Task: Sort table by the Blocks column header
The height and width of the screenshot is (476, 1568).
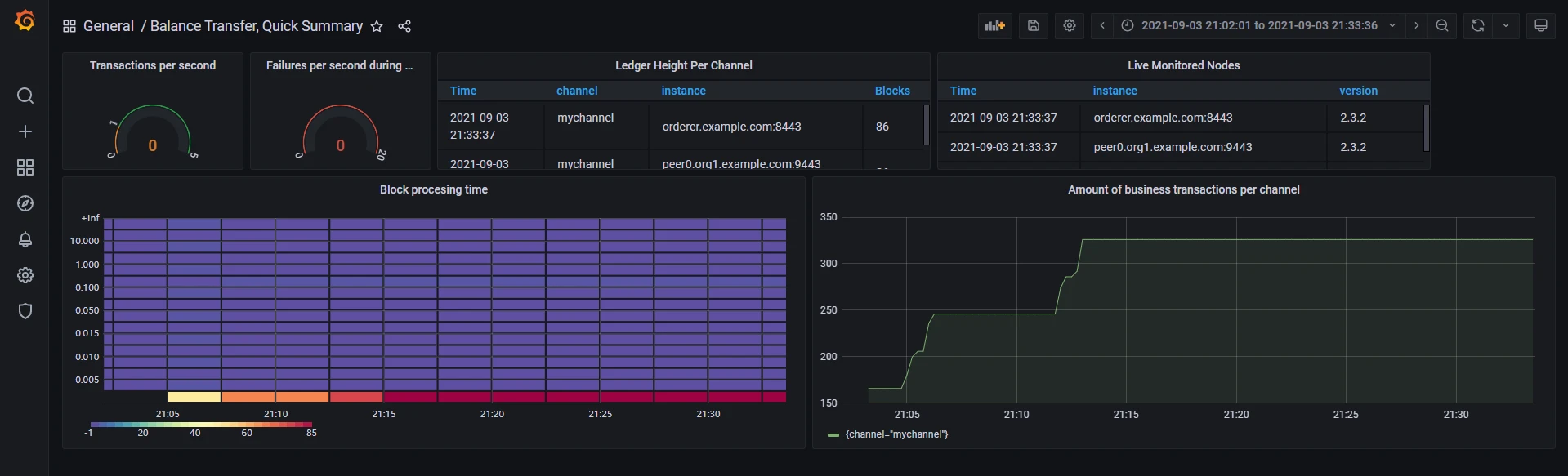Action: [891, 91]
